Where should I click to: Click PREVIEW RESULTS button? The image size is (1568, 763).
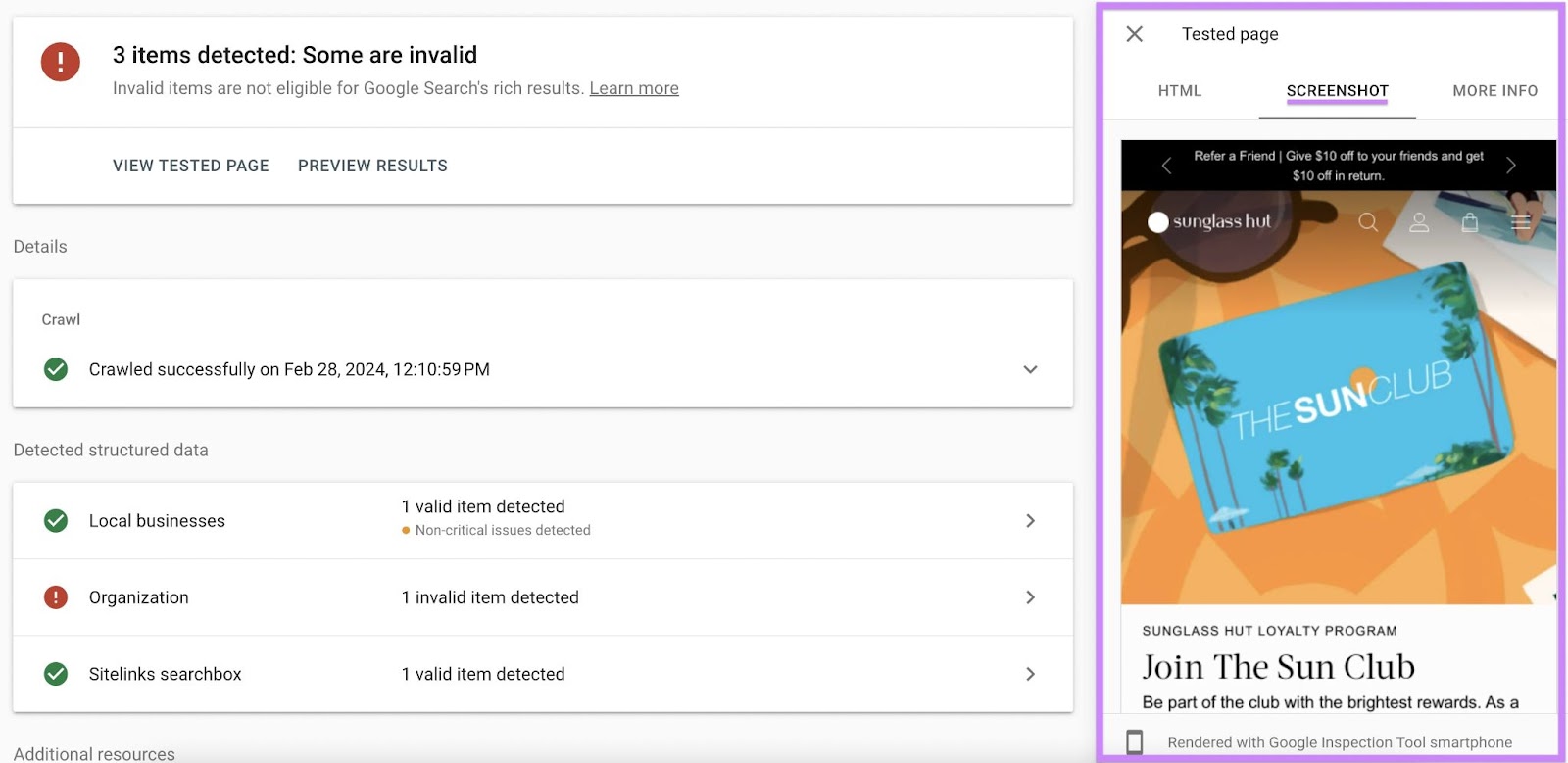[x=372, y=166]
